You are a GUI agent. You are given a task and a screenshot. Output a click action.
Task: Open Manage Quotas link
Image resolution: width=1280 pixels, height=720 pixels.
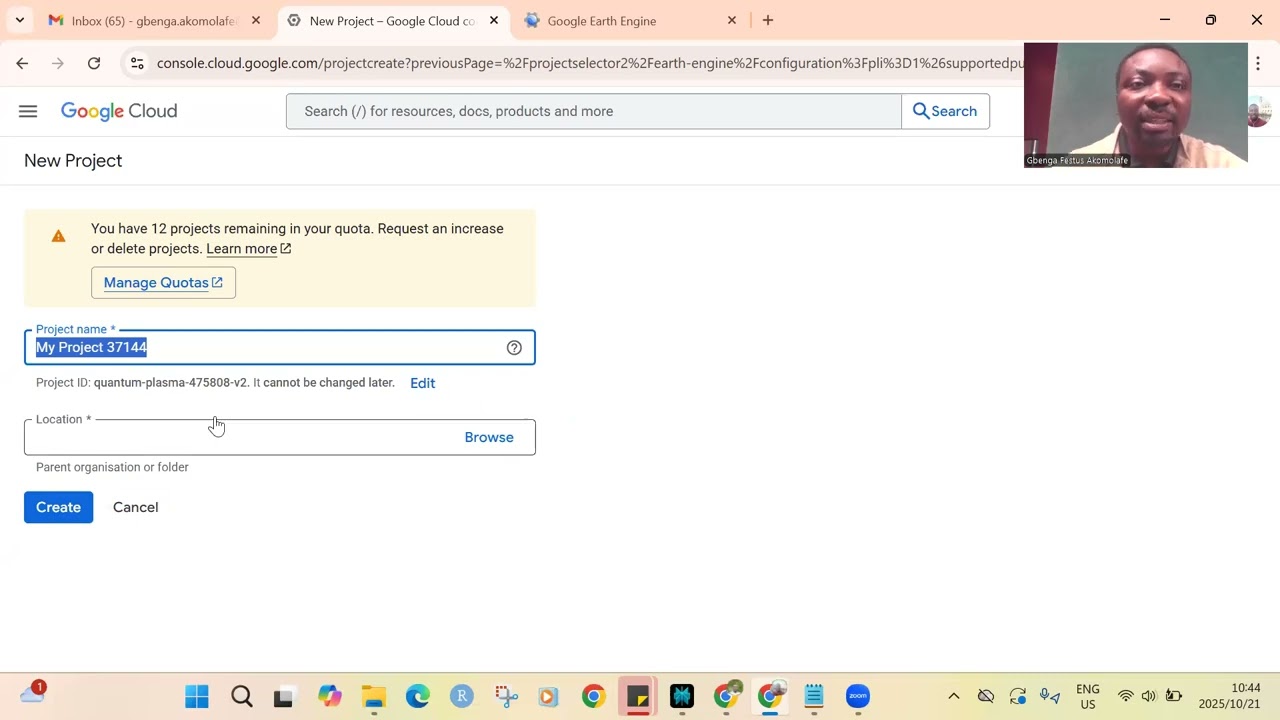coord(163,283)
